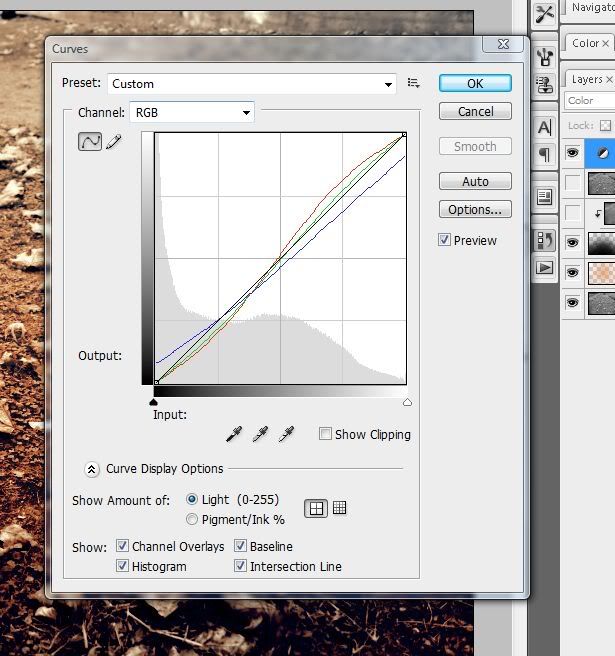Select the black gradient layer thumbnail
615x656 pixels.
(601, 243)
